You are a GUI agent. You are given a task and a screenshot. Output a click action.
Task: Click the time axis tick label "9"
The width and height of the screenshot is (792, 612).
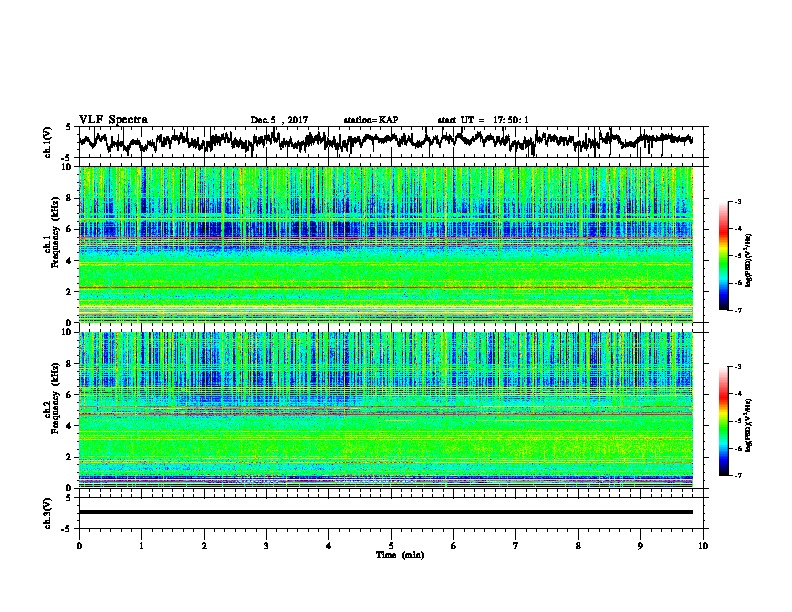pyautogui.click(x=640, y=546)
